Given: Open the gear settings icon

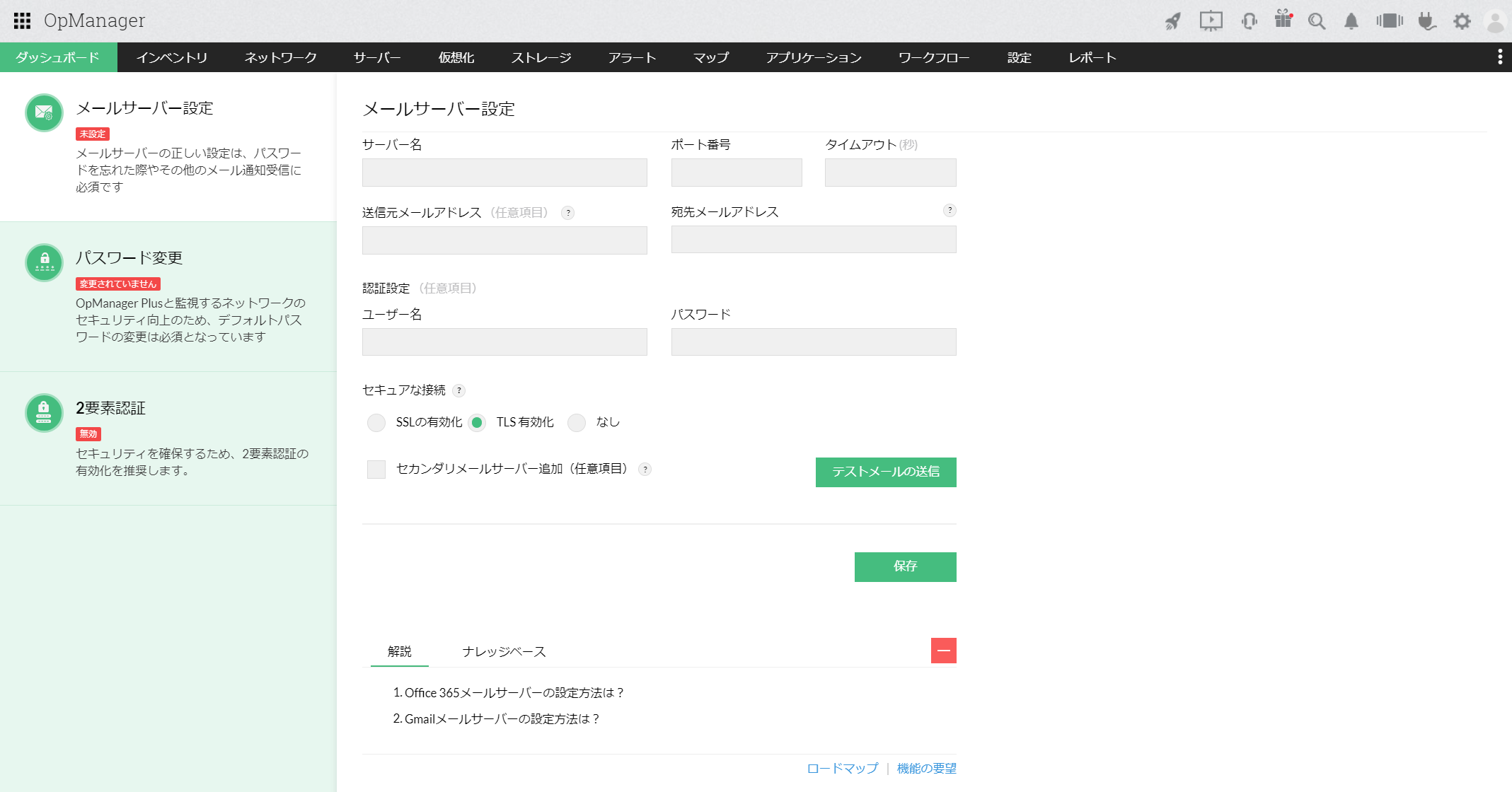Looking at the screenshot, I should tap(1462, 21).
